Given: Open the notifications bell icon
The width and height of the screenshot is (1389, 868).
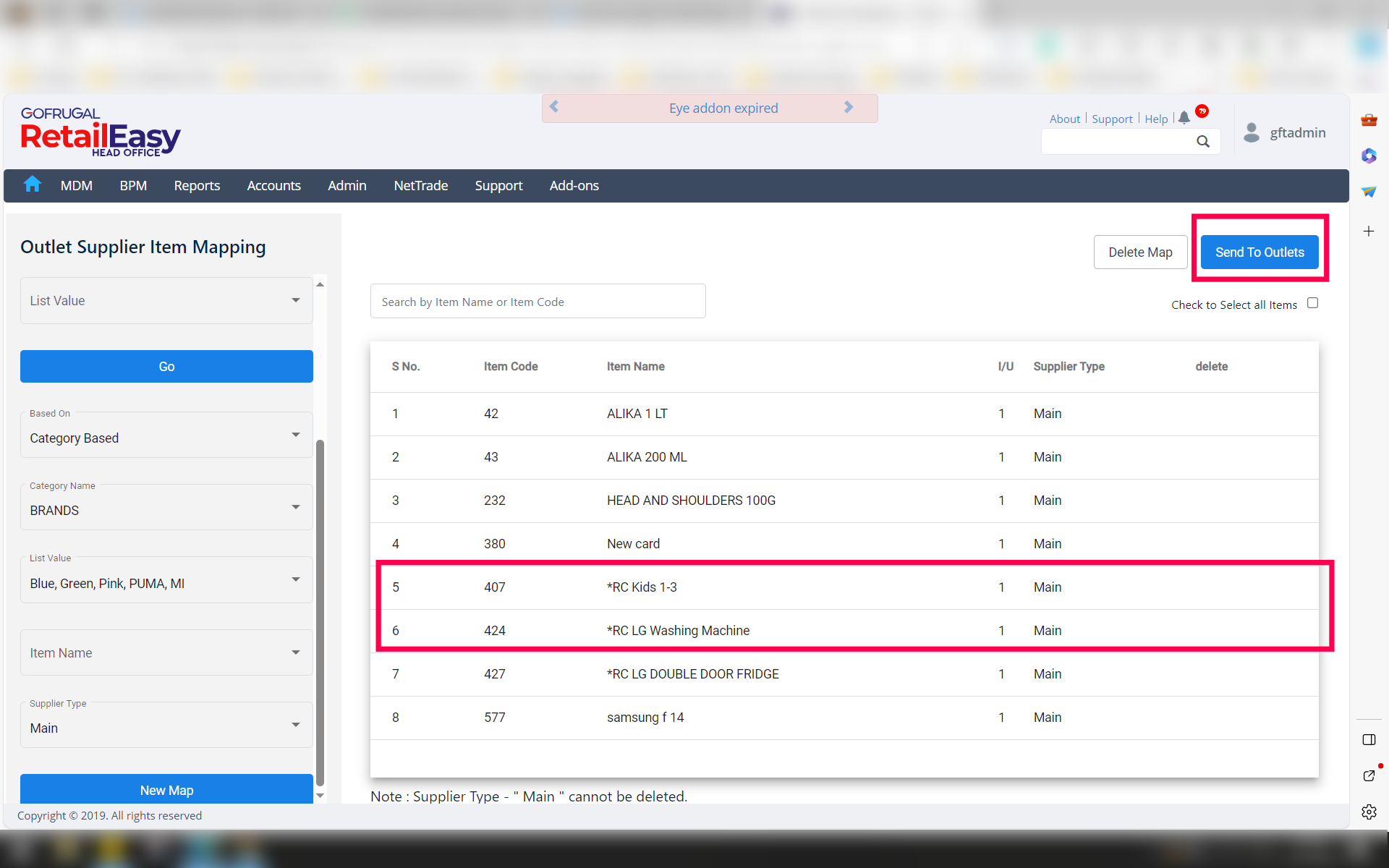Looking at the screenshot, I should point(1184,118).
